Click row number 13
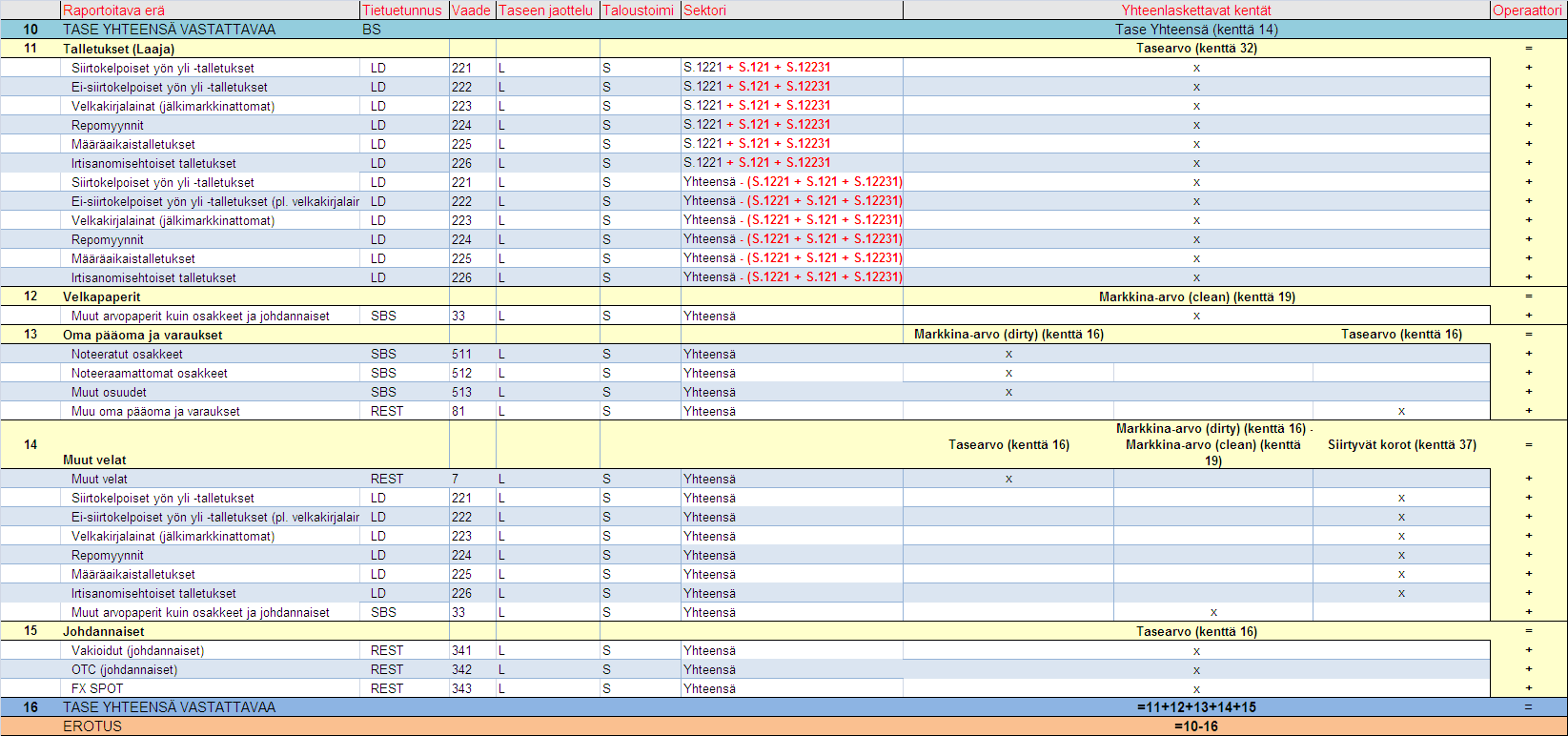Viewport: 1568px width, 736px height. [31, 335]
